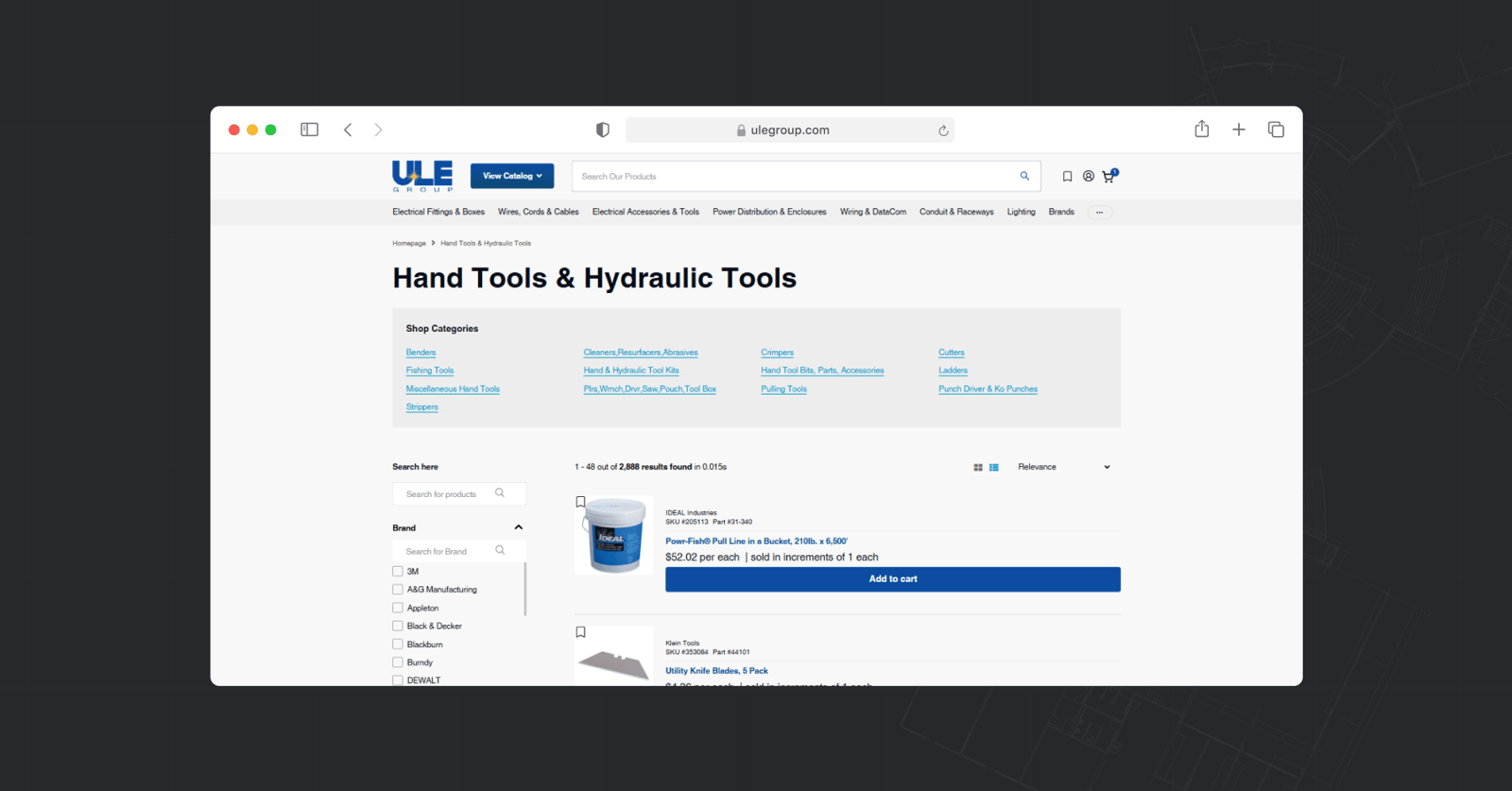Collapse the Brand filter section
Screen dimensions: 1512x791
tap(518, 527)
